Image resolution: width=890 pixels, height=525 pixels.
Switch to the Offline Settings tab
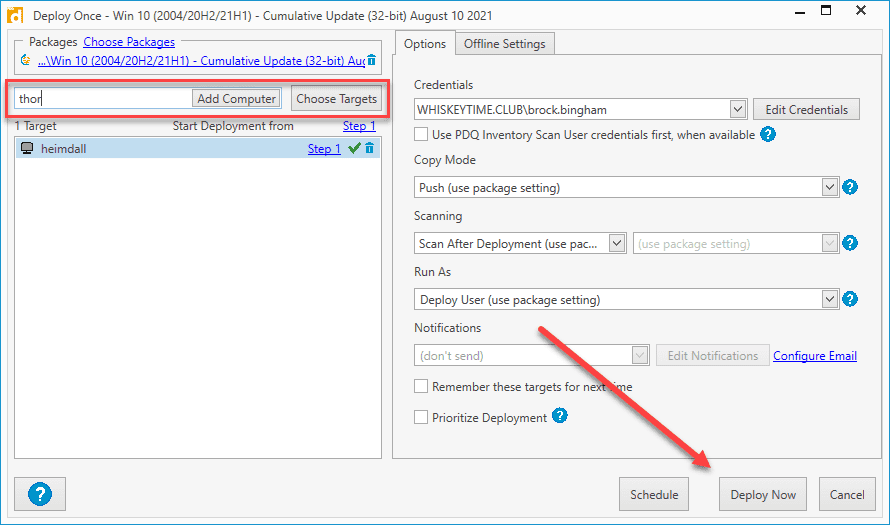(x=505, y=44)
